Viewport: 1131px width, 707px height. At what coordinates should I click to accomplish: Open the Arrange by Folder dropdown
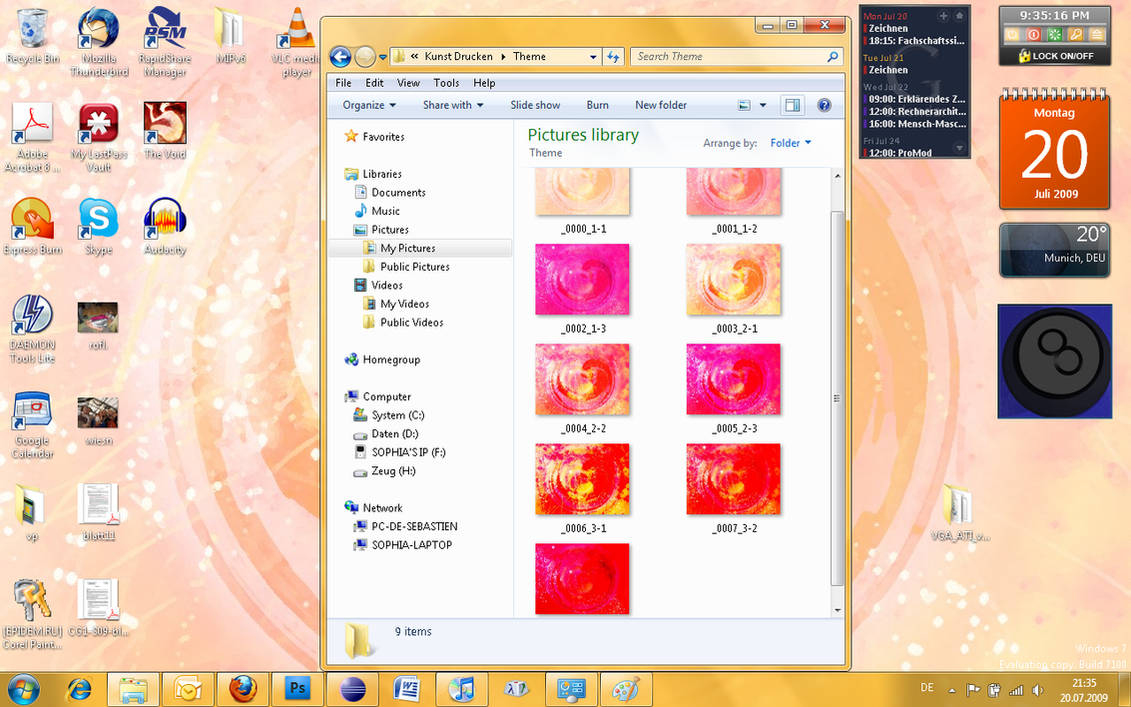click(791, 143)
